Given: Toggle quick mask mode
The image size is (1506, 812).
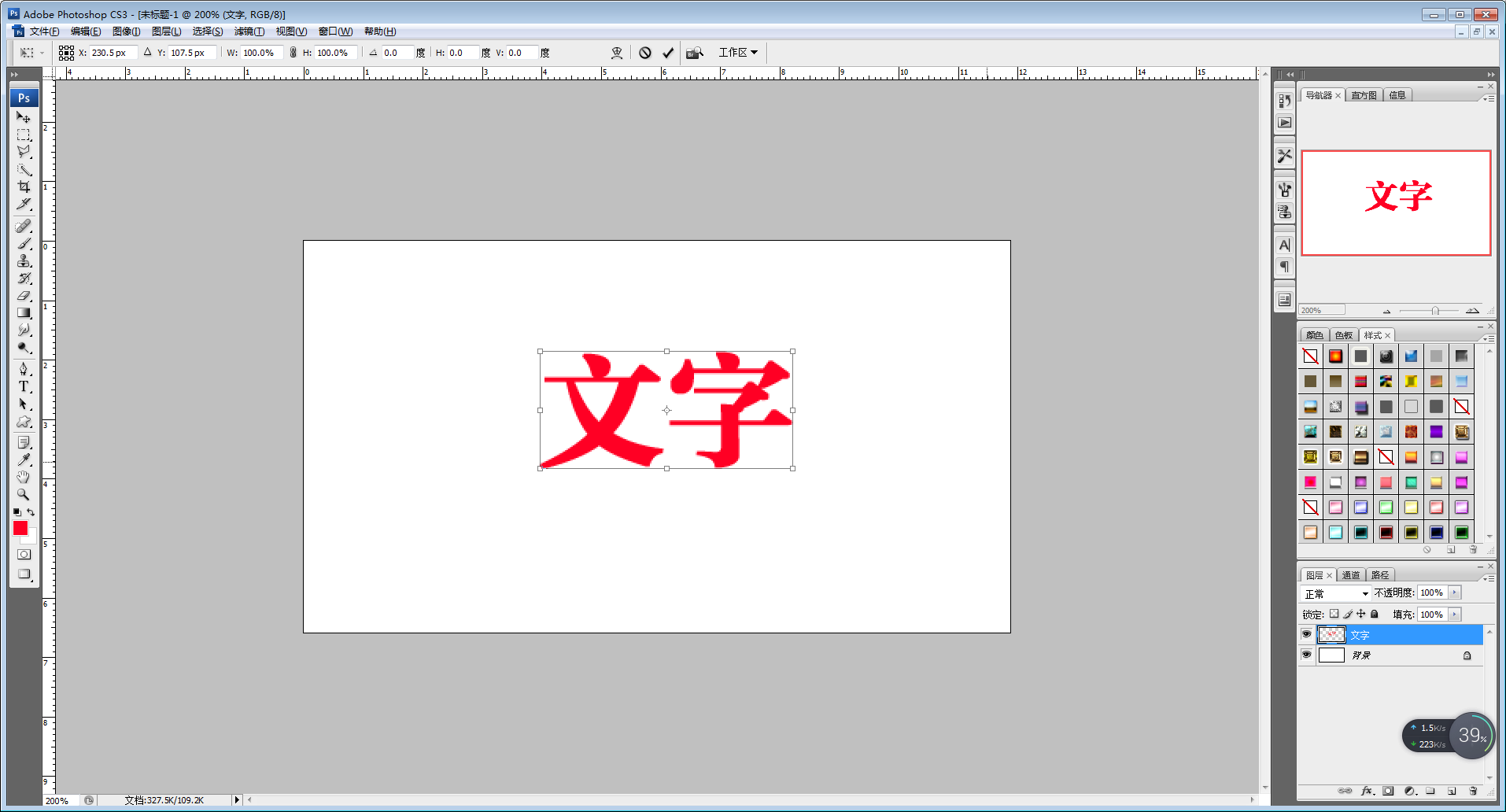Looking at the screenshot, I should coord(24,554).
